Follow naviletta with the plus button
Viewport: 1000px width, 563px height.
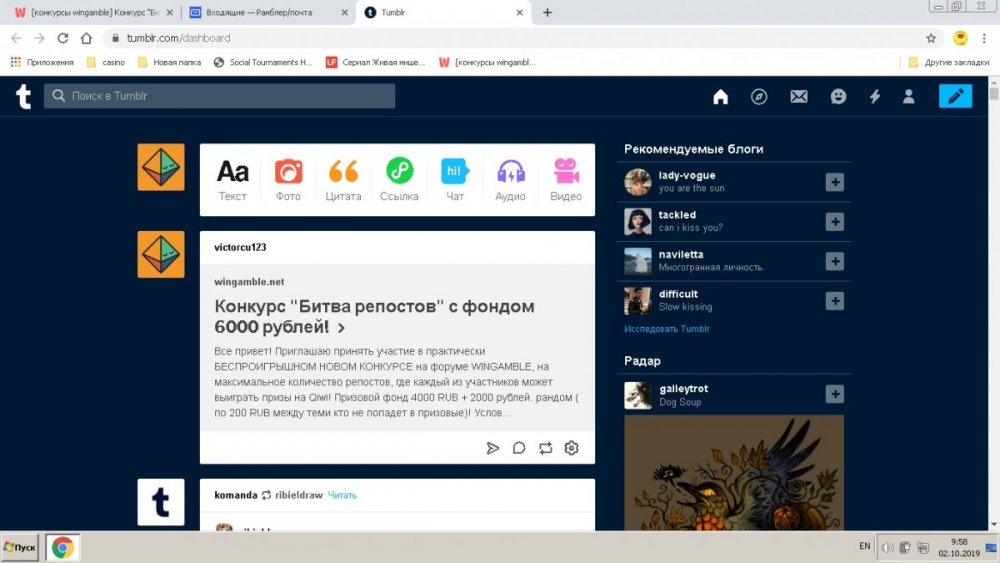click(x=834, y=261)
